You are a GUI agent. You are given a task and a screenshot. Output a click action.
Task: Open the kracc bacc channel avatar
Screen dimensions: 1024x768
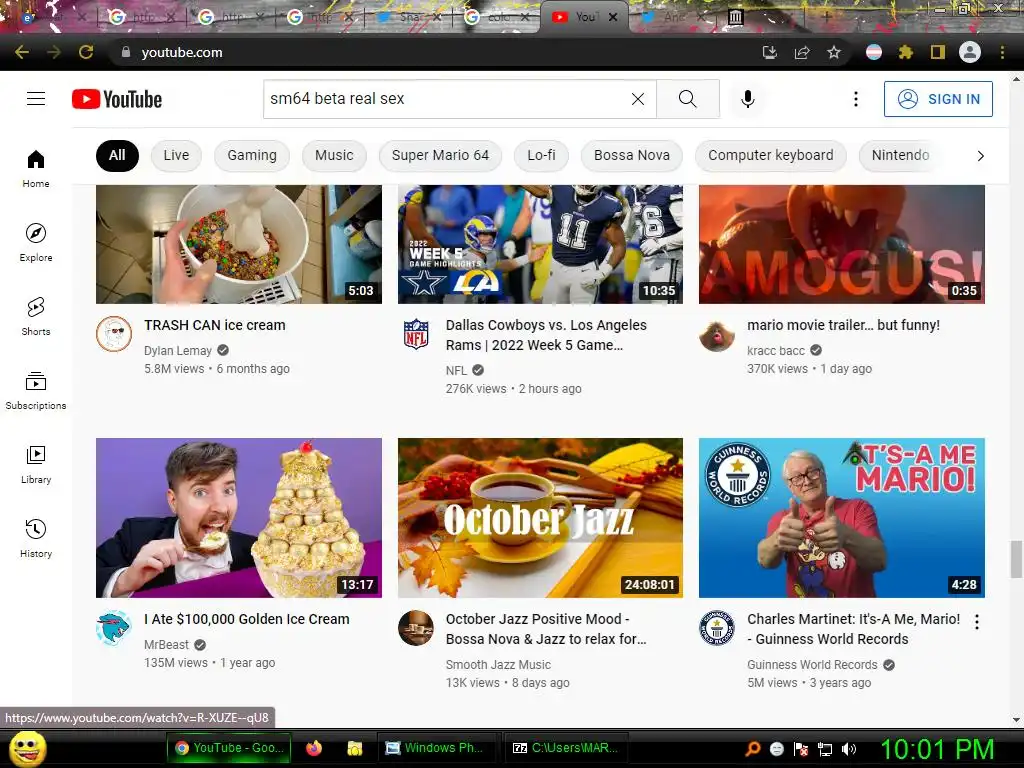(717, 334)
